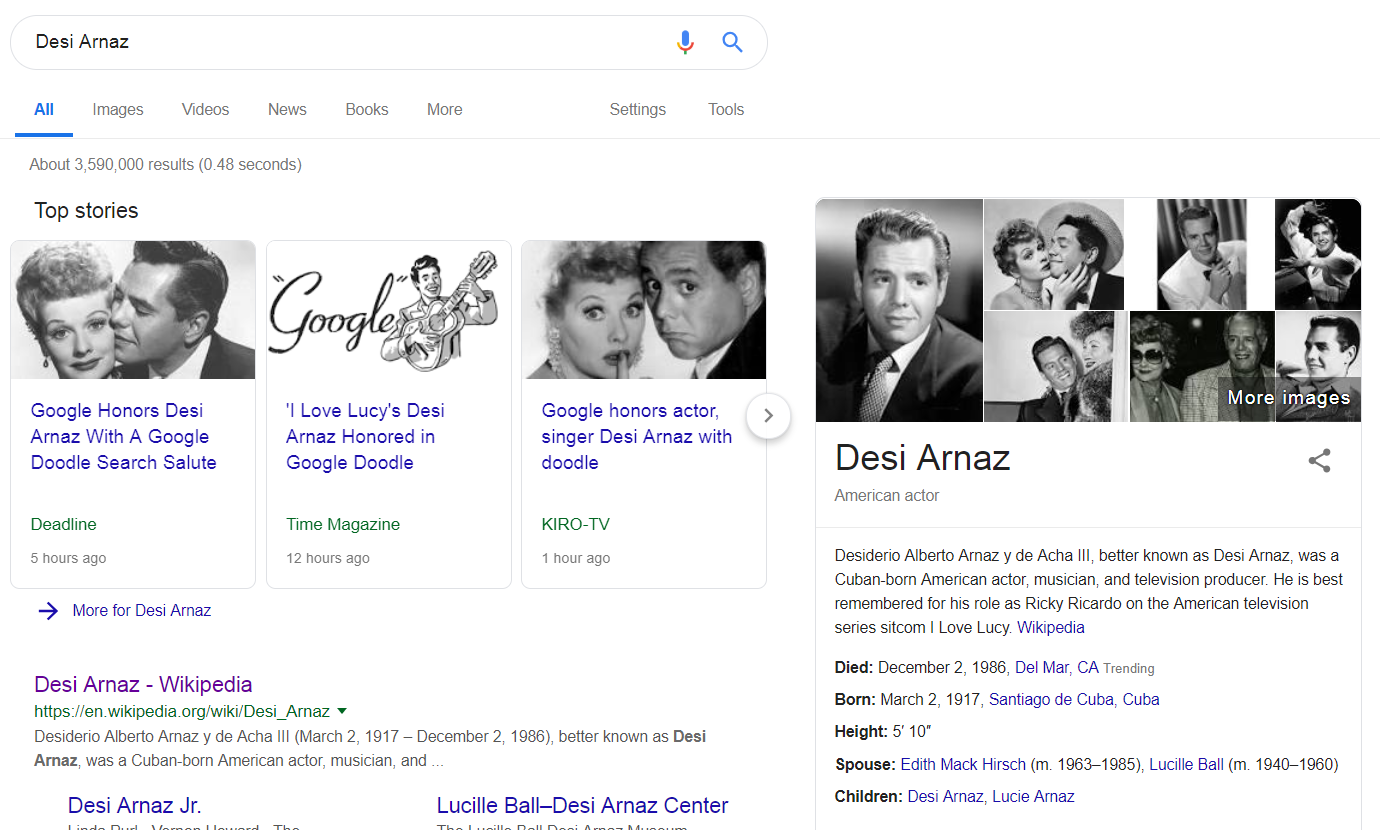This screenshot has width=1380, height=830.
Task: Select the All results tab
Action: tap(44, 110)
